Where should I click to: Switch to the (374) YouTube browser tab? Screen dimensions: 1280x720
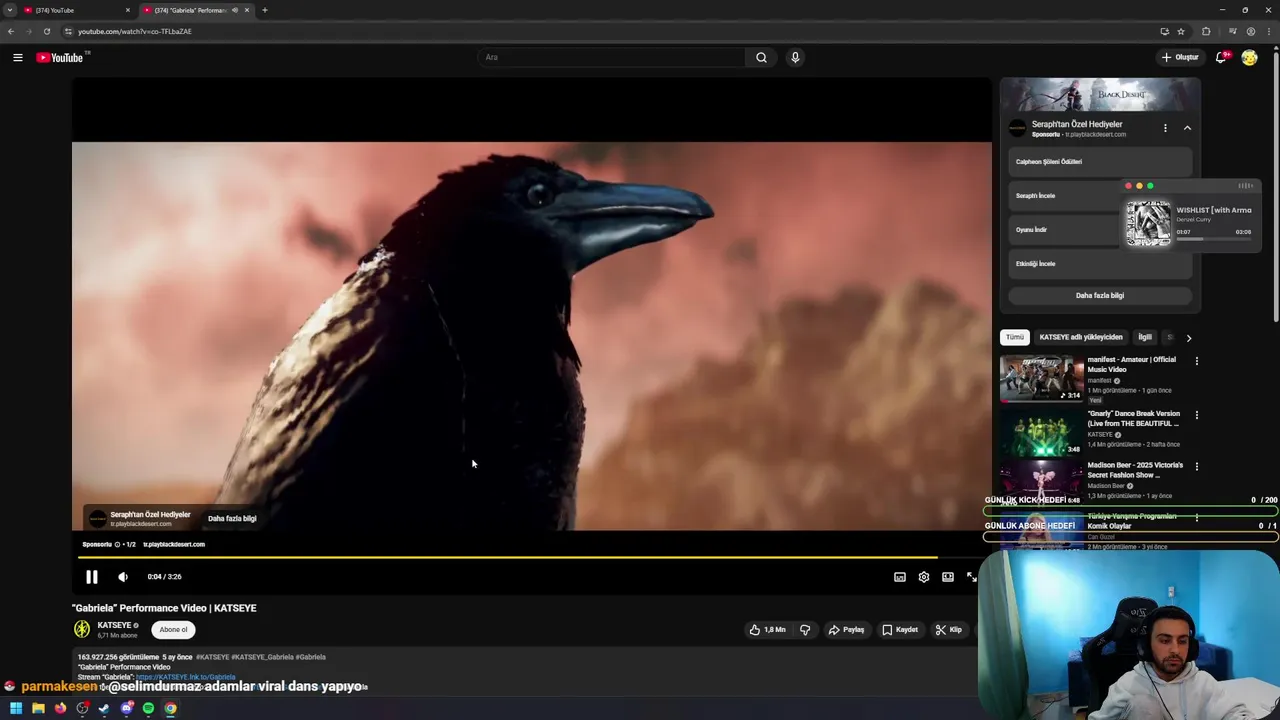pos(76,10)
